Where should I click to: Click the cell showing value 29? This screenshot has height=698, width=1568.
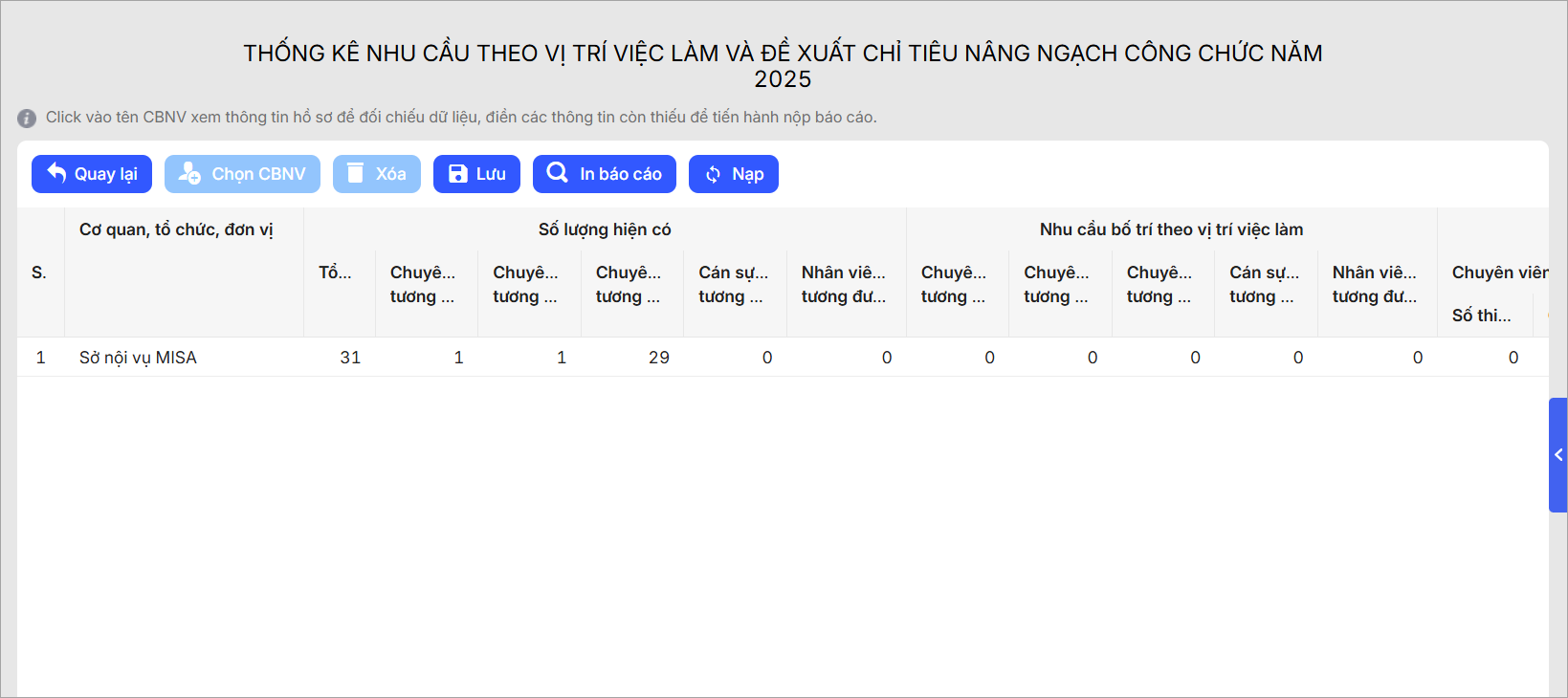point(658,358)
